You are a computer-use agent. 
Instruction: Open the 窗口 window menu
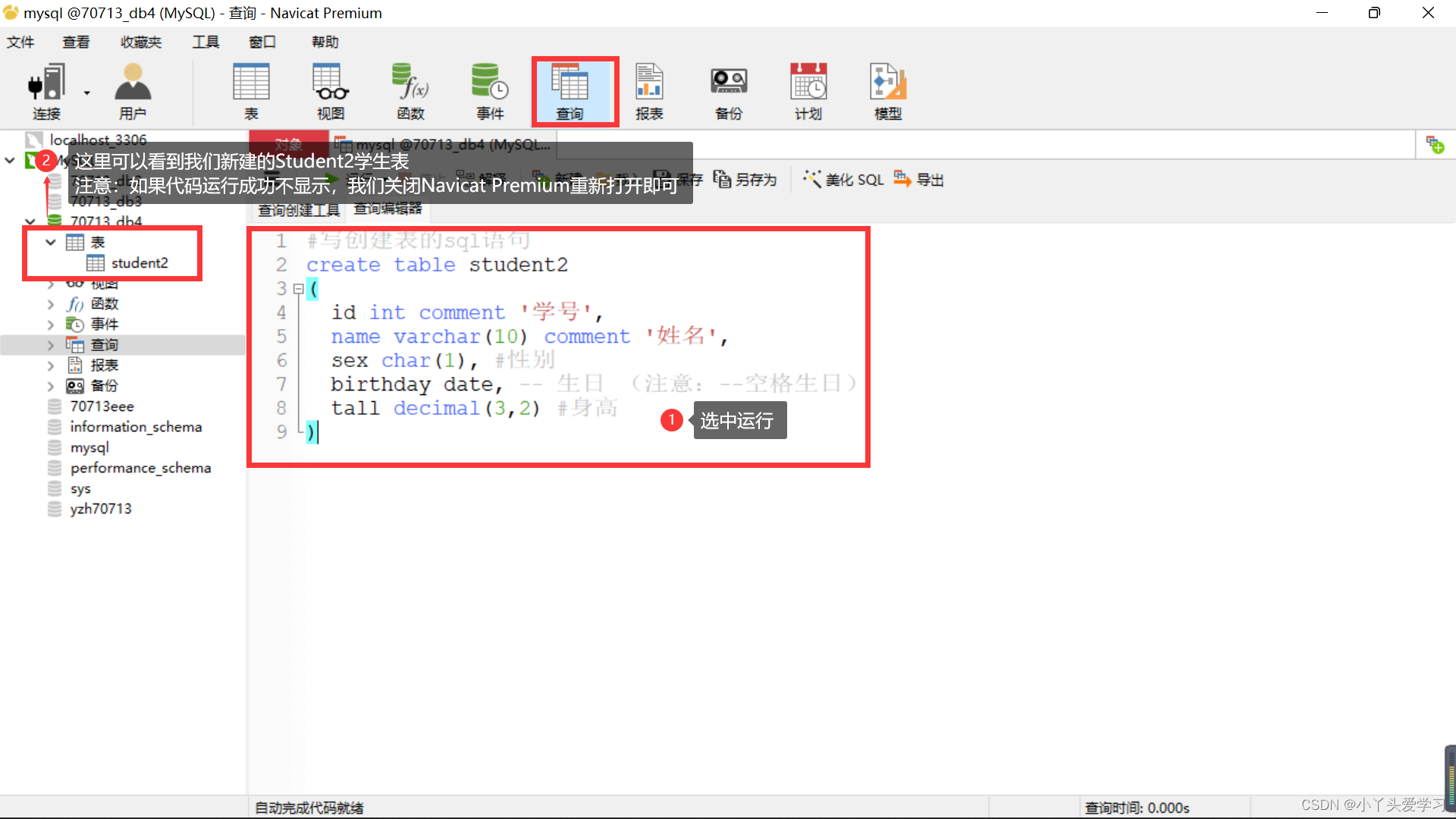pos(262,42)
